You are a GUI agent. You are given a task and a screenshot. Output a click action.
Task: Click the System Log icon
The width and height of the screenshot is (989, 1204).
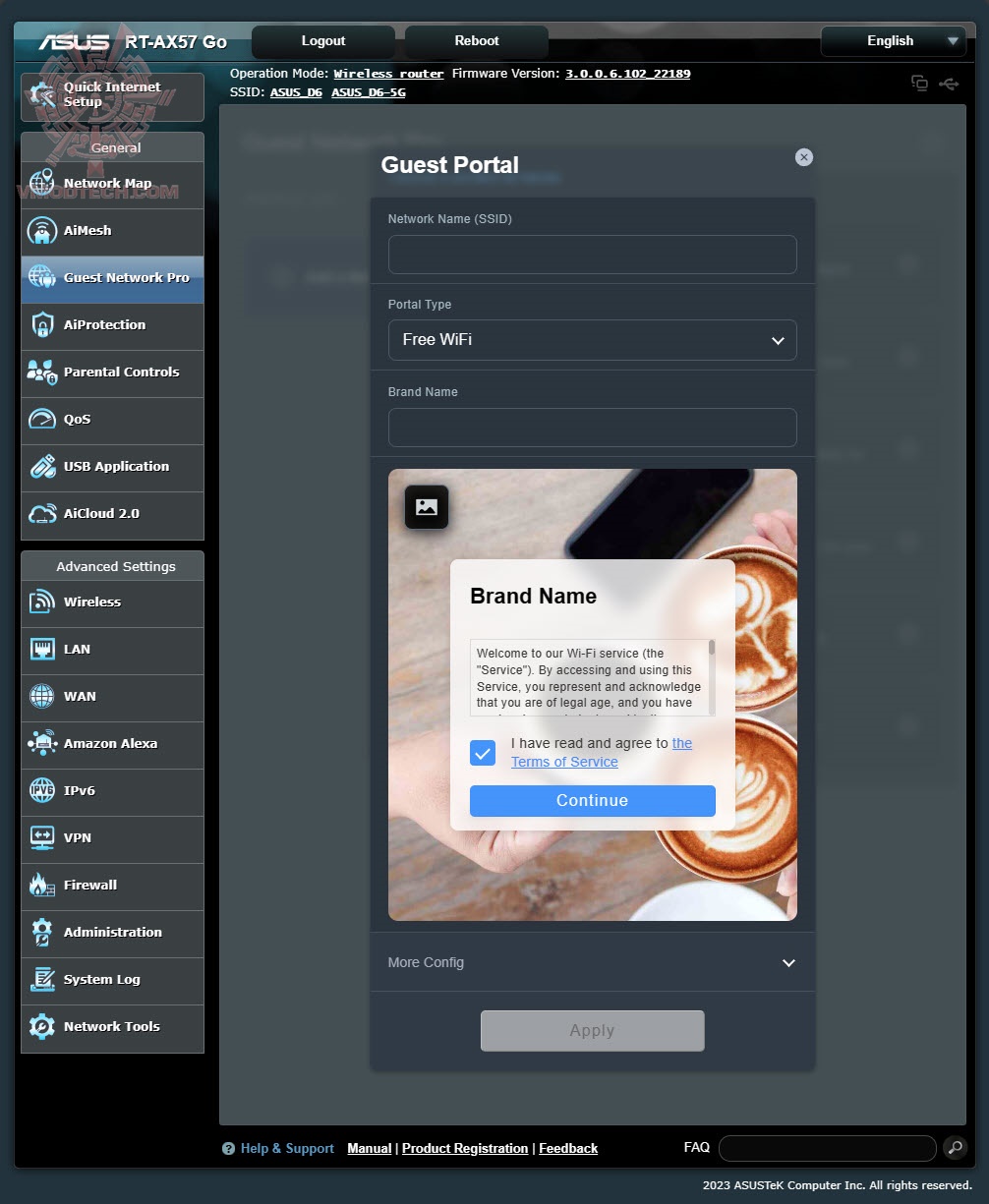pos(42,979)
